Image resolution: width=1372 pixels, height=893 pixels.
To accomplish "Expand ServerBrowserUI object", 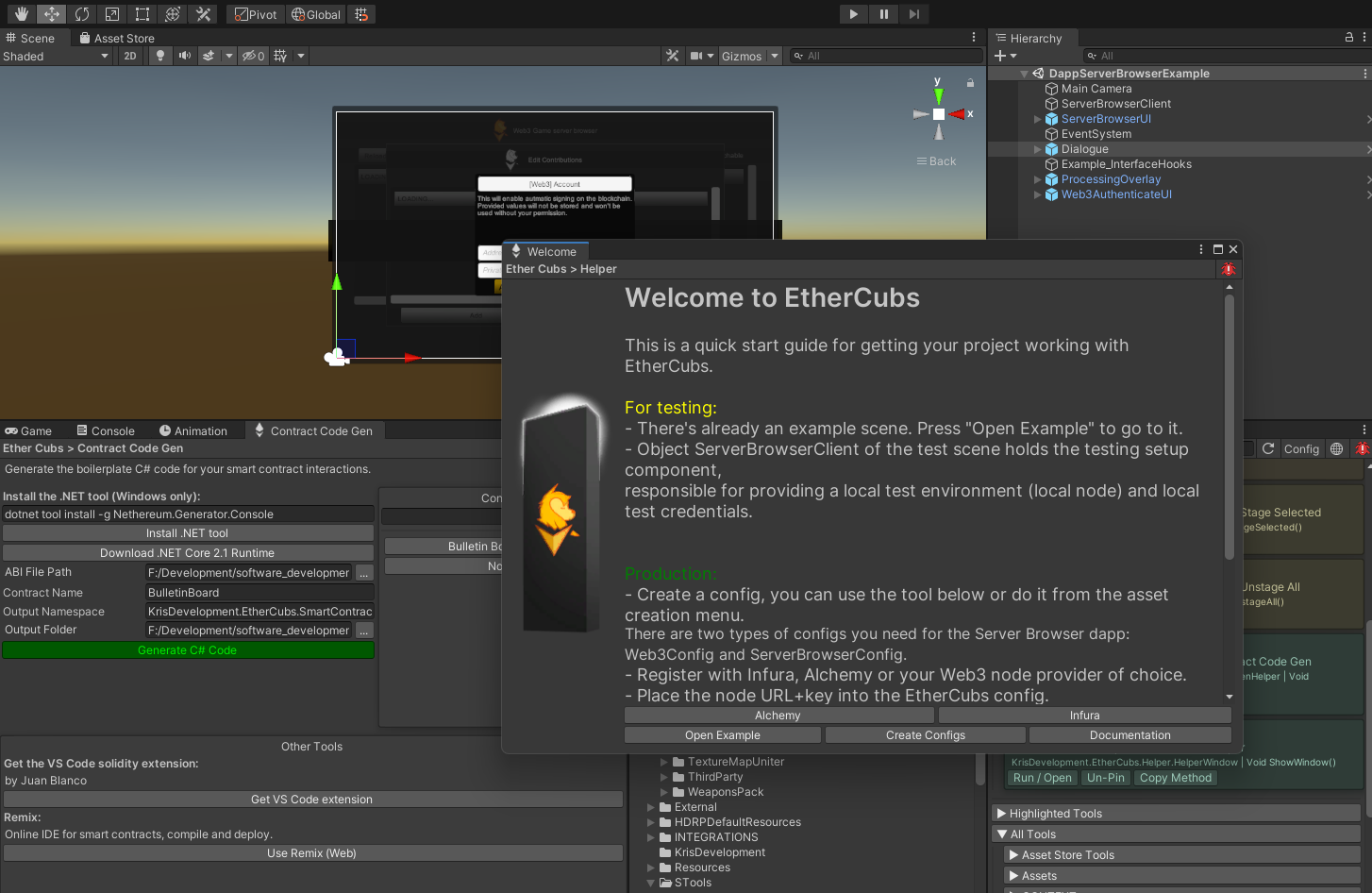I will click(x=1038, y=119).
